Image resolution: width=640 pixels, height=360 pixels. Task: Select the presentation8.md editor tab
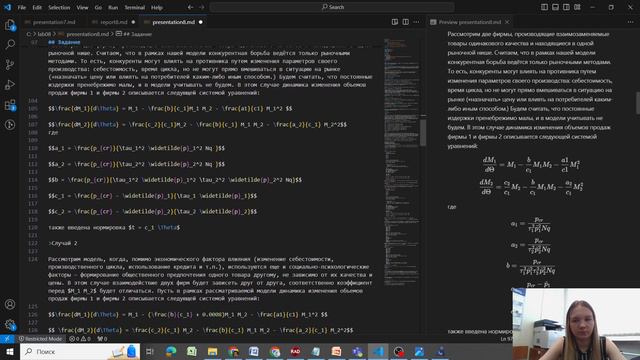point(173,22)
